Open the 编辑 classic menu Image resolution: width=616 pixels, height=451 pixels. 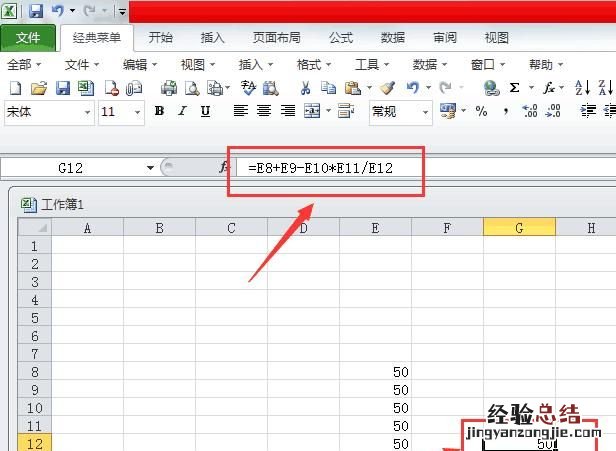140,64
